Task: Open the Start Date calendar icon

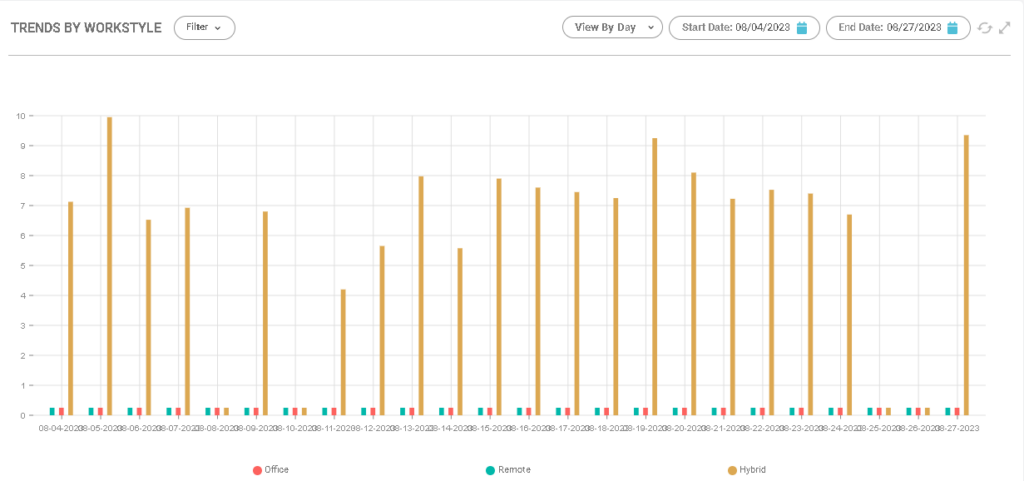Action: click(802, 28)
